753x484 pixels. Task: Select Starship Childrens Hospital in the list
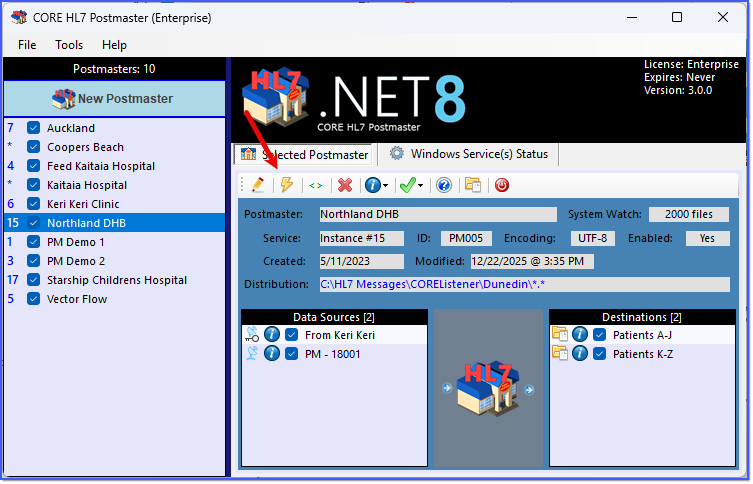117,280
